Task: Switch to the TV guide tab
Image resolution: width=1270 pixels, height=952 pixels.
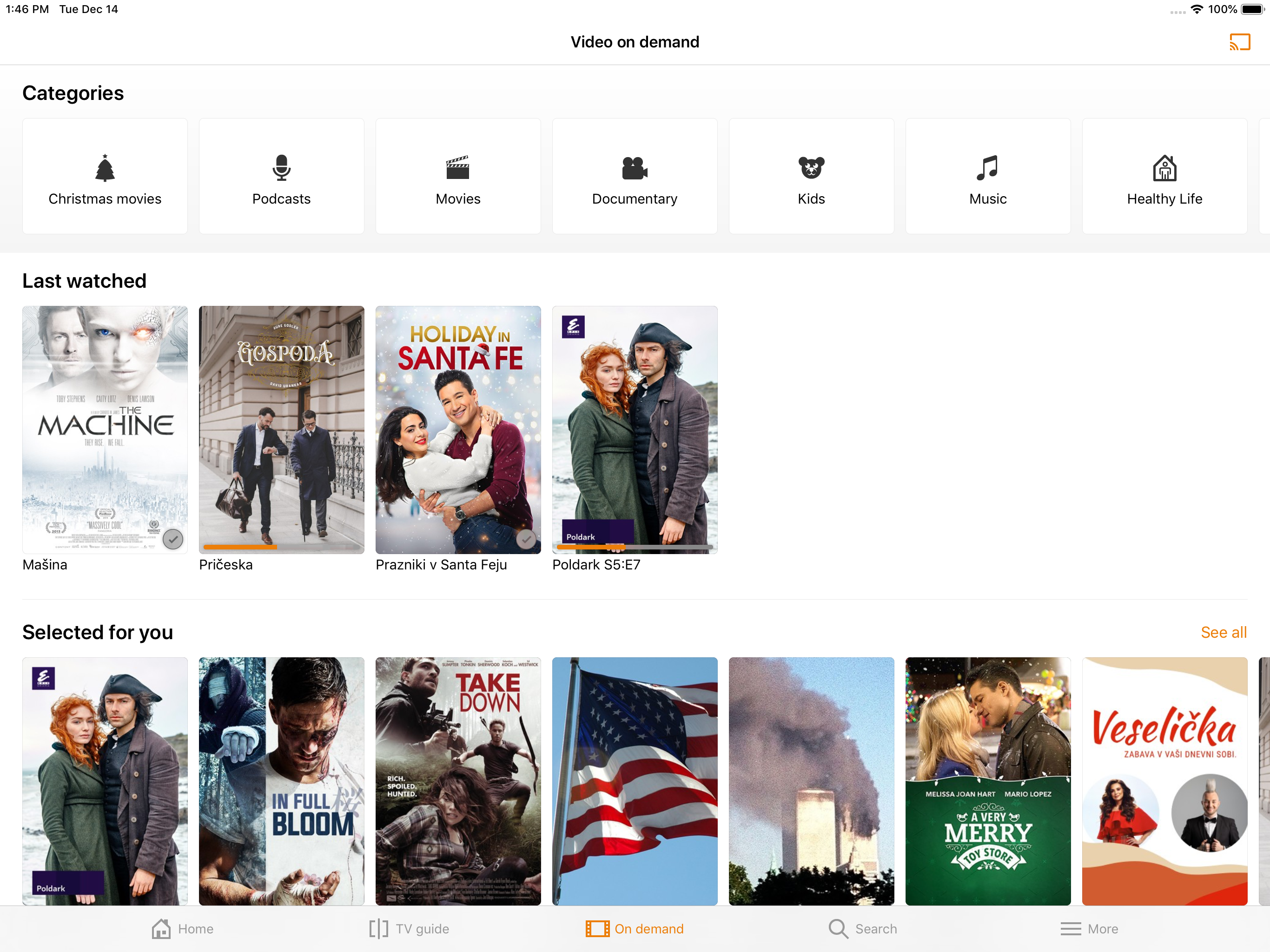Action: [x=409, y=928]
